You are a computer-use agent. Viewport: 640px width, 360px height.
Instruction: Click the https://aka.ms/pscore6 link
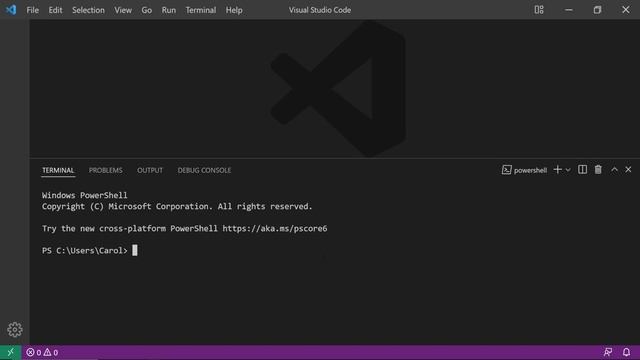(x=275, y=229)
